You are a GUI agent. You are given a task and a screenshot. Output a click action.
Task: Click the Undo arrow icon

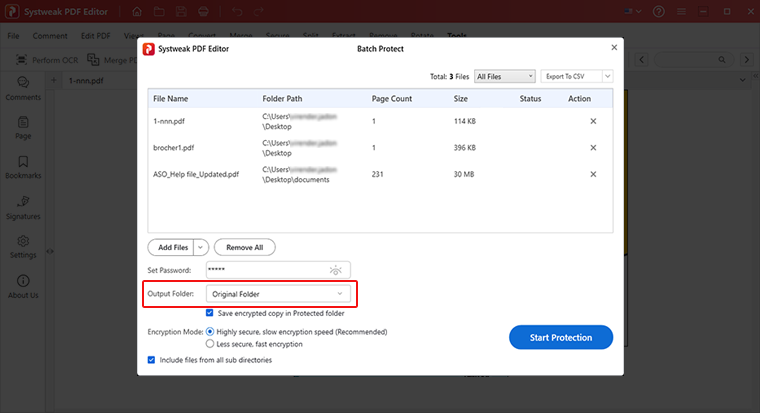[237, 11]
